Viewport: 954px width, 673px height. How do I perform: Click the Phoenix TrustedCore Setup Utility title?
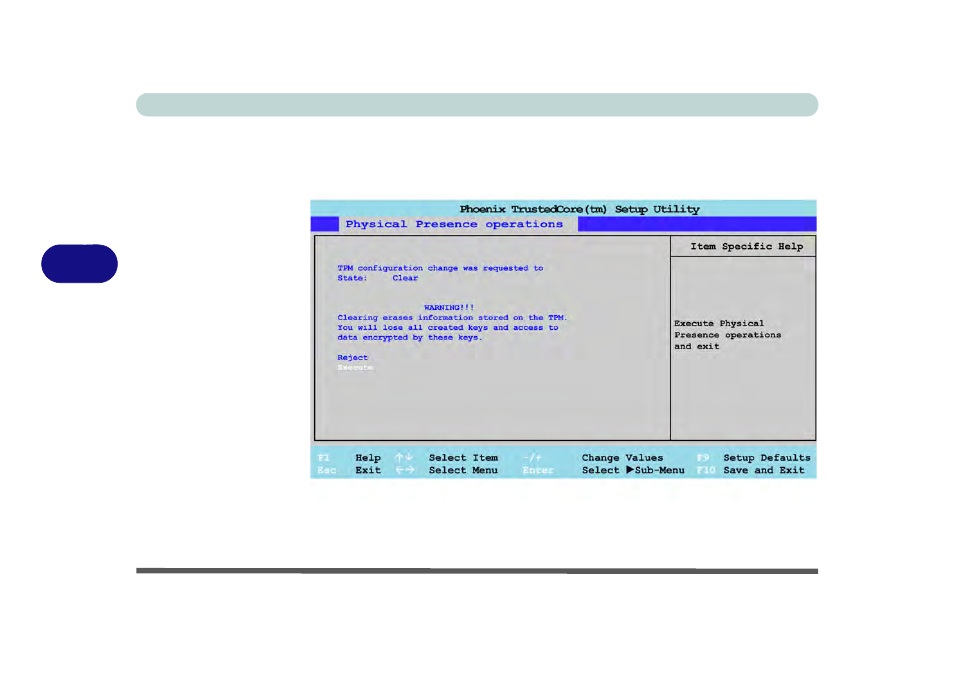579,209
